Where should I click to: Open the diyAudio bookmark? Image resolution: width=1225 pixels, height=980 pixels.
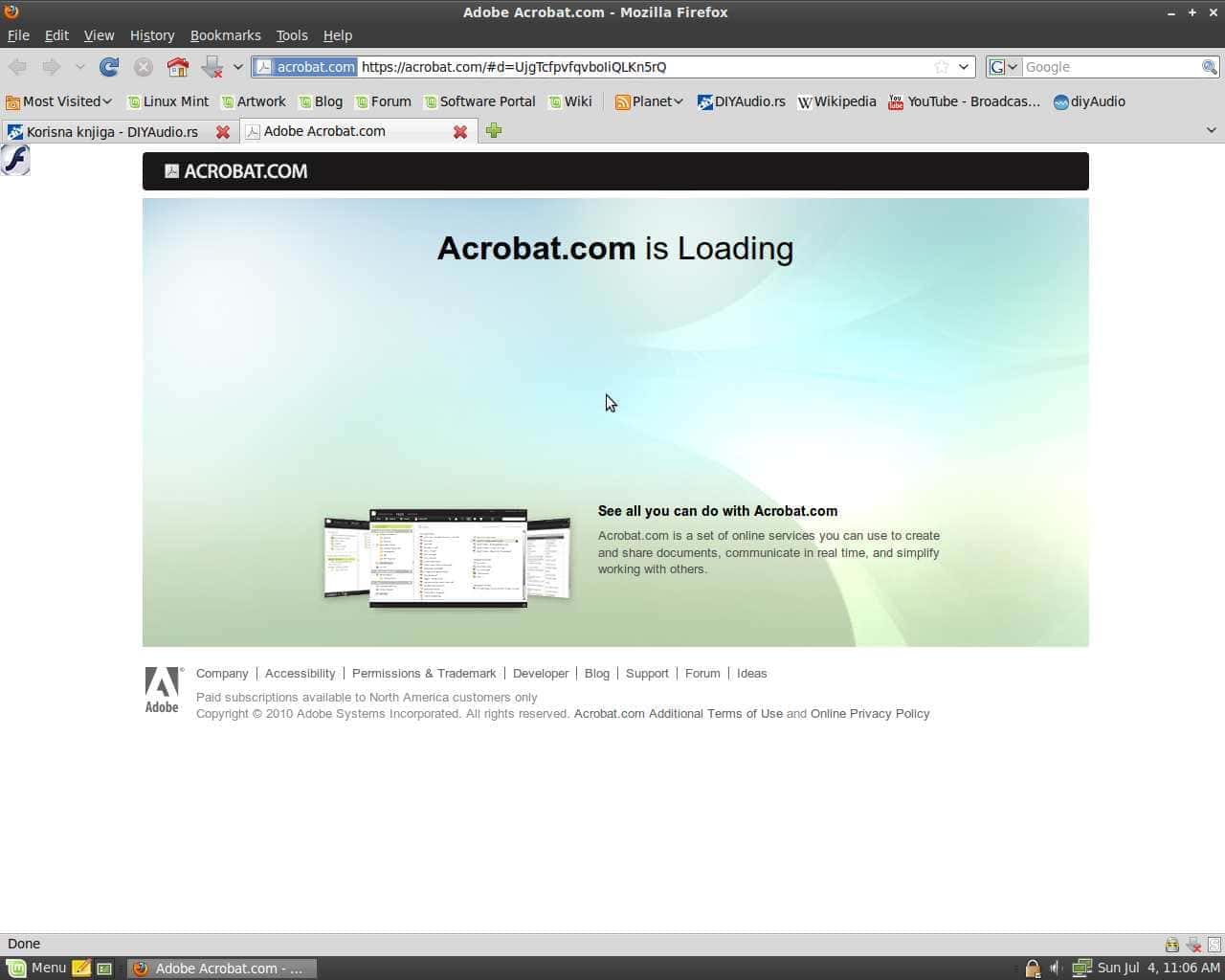(x=1089, y=101)
